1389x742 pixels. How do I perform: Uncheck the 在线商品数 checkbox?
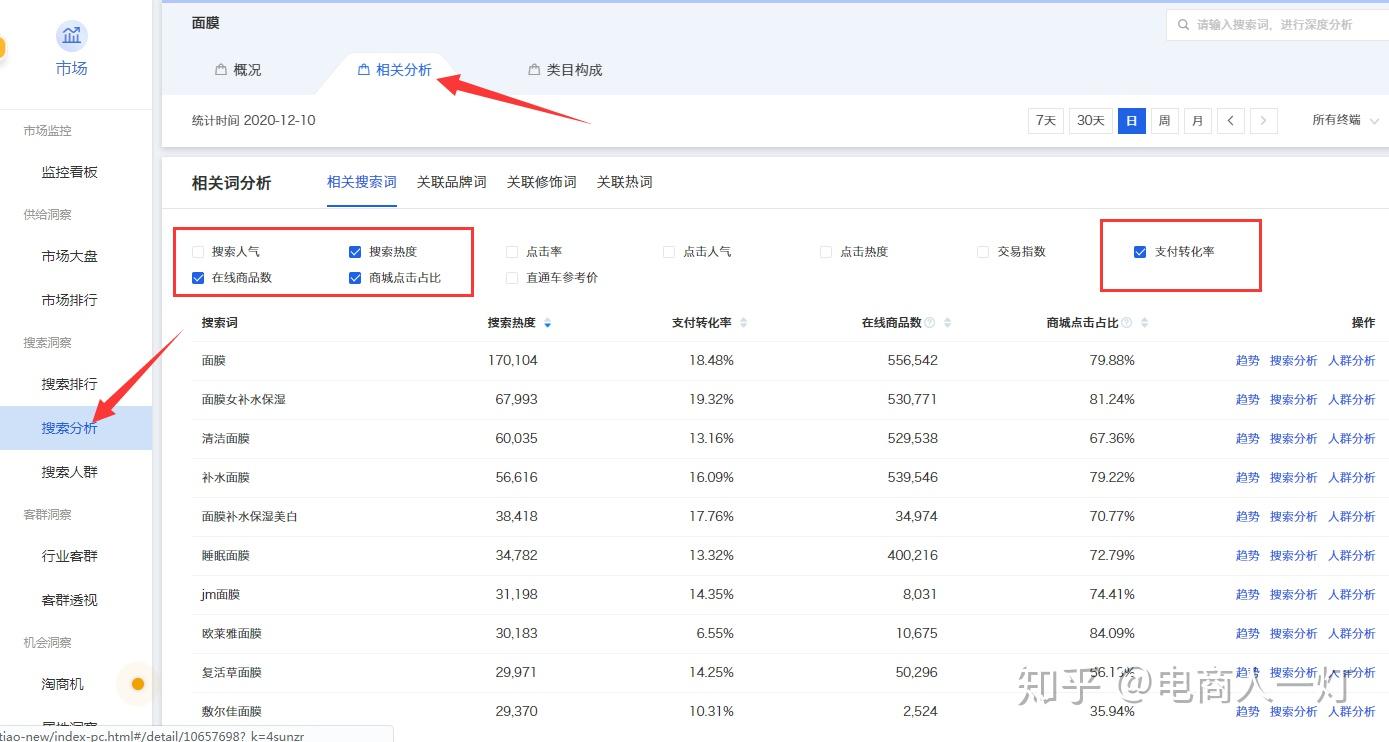(198, 278)
